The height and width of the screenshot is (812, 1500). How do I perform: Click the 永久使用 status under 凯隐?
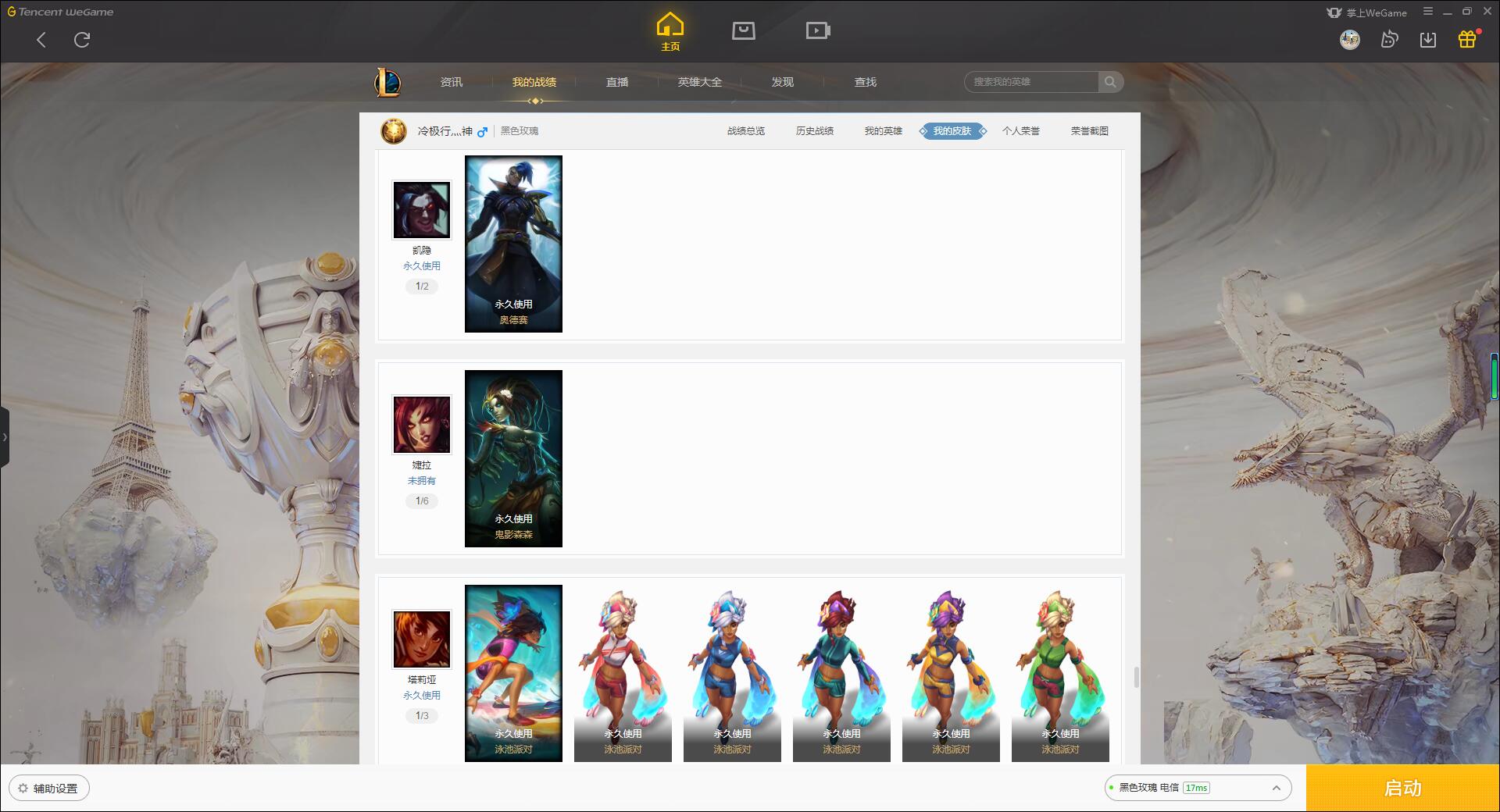click(422, 266)
